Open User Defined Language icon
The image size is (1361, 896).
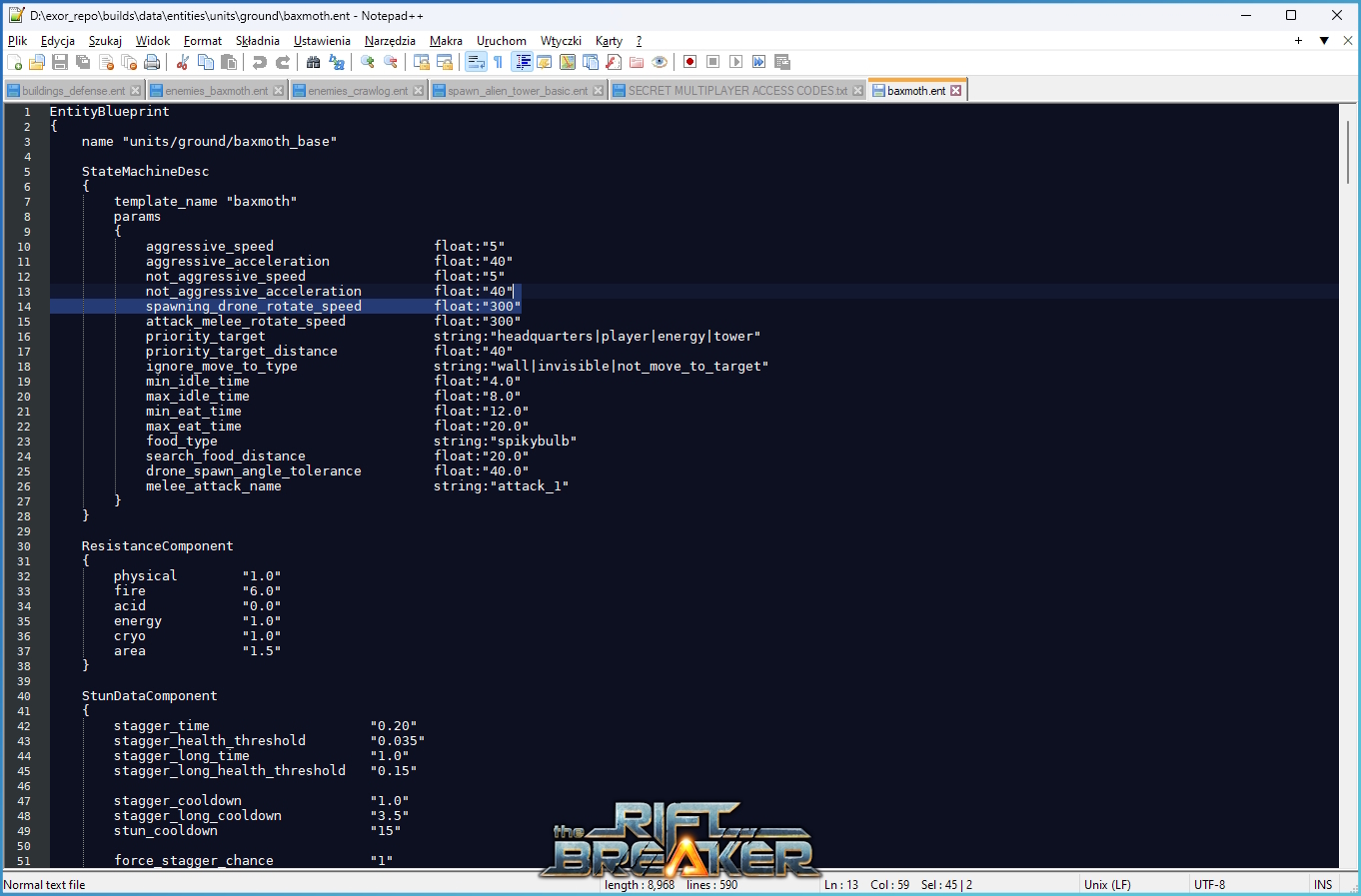click(544, 62)
